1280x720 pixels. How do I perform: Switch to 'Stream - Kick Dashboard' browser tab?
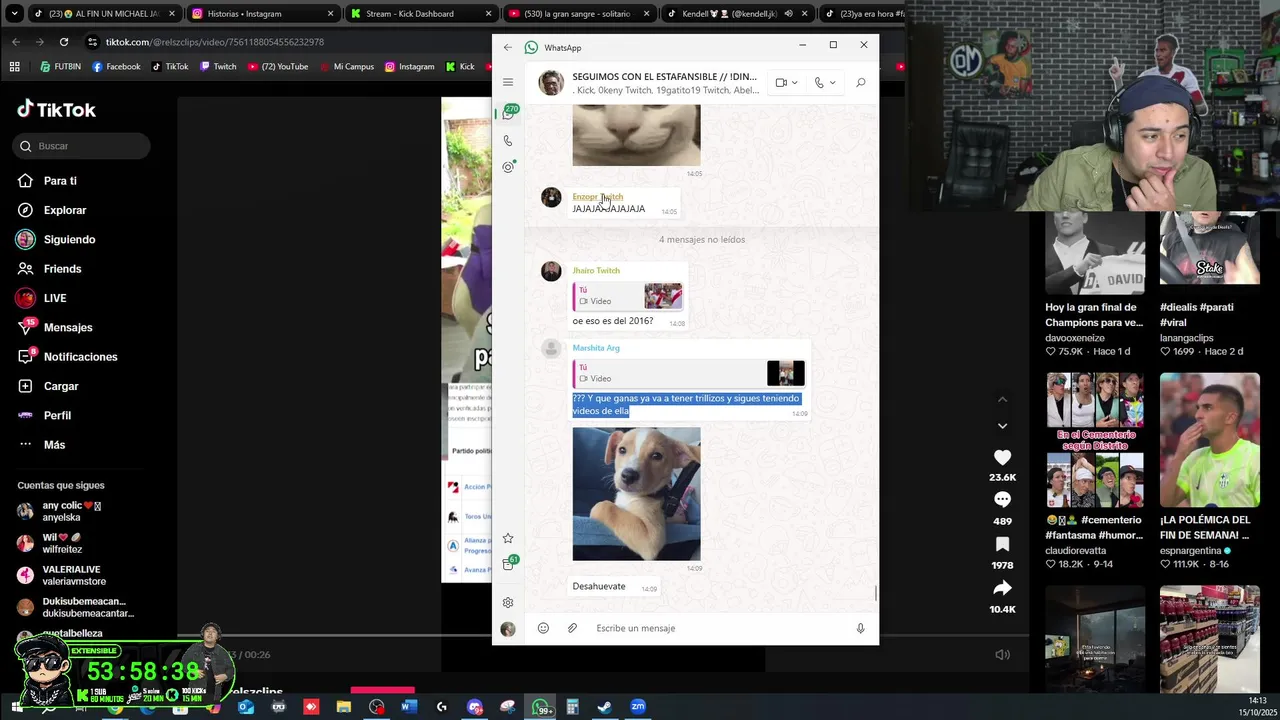[421, 14]
